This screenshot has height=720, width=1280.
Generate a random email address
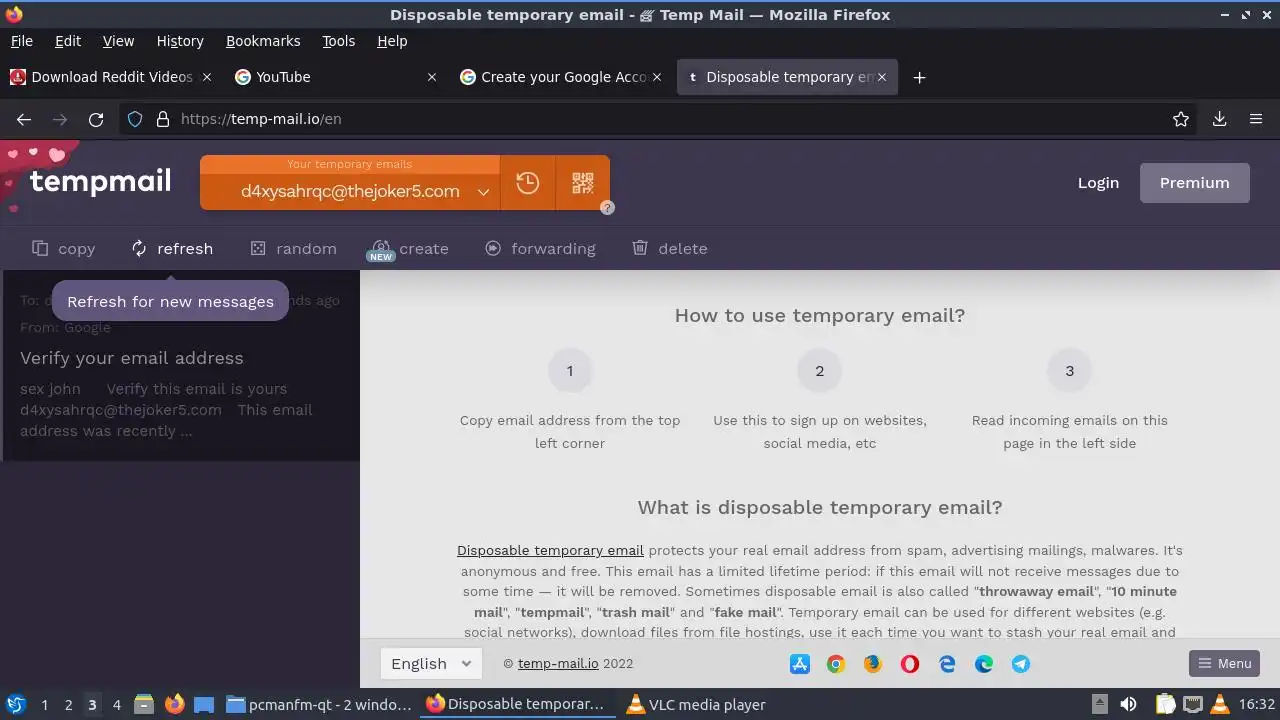293,249
